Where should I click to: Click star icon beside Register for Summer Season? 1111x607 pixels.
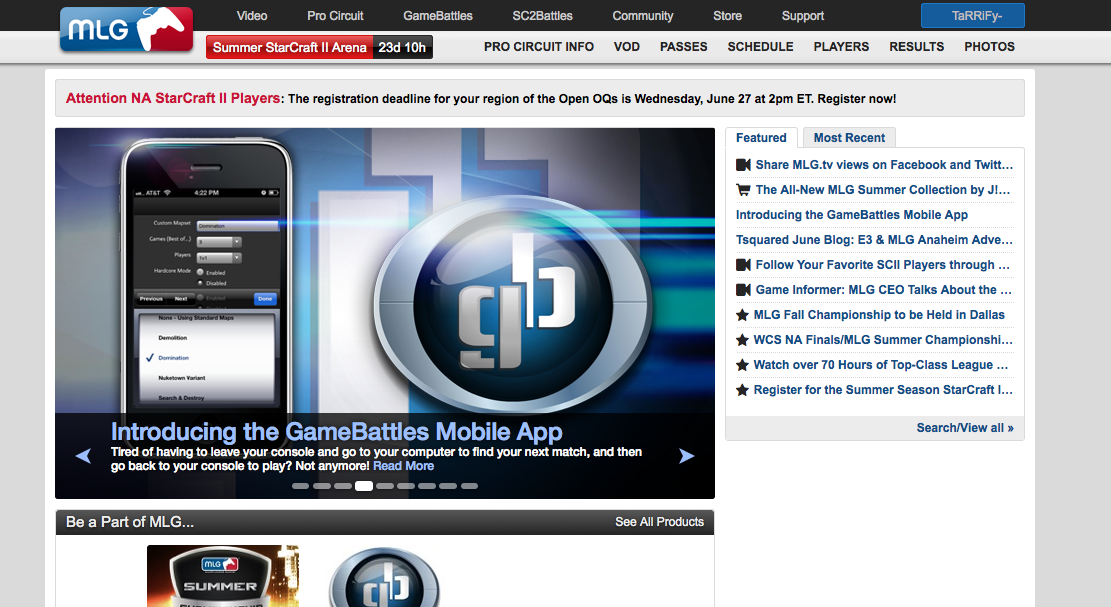coord(742,390)
